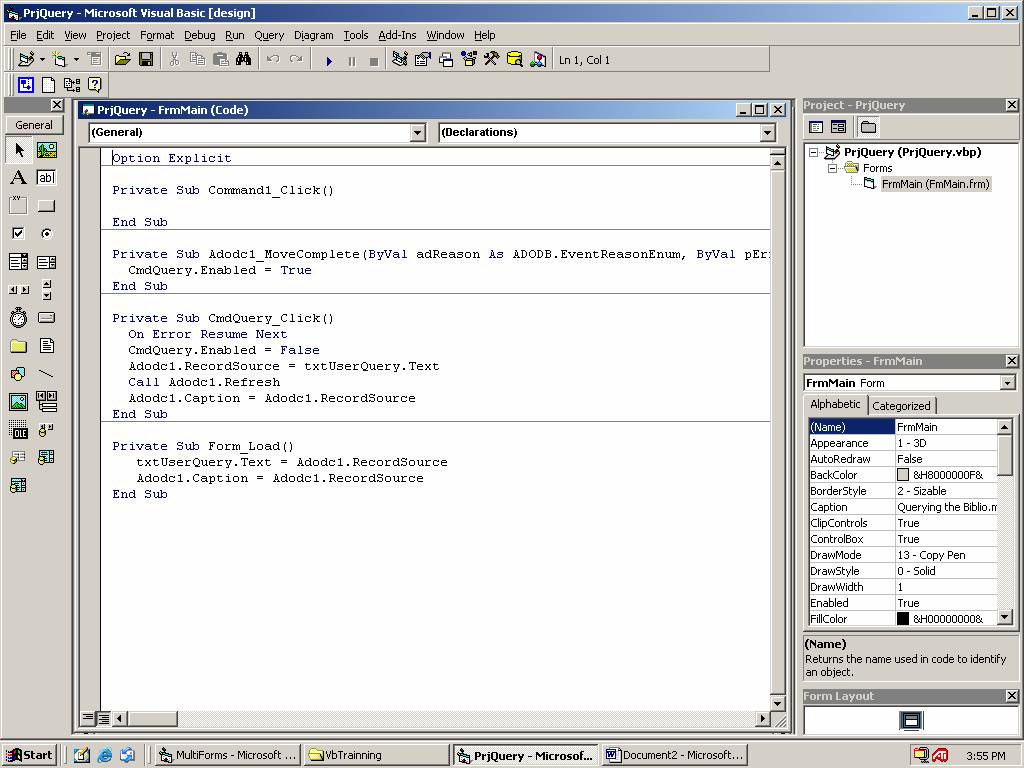
Task: Open the Debug menu
Action: 199,35
